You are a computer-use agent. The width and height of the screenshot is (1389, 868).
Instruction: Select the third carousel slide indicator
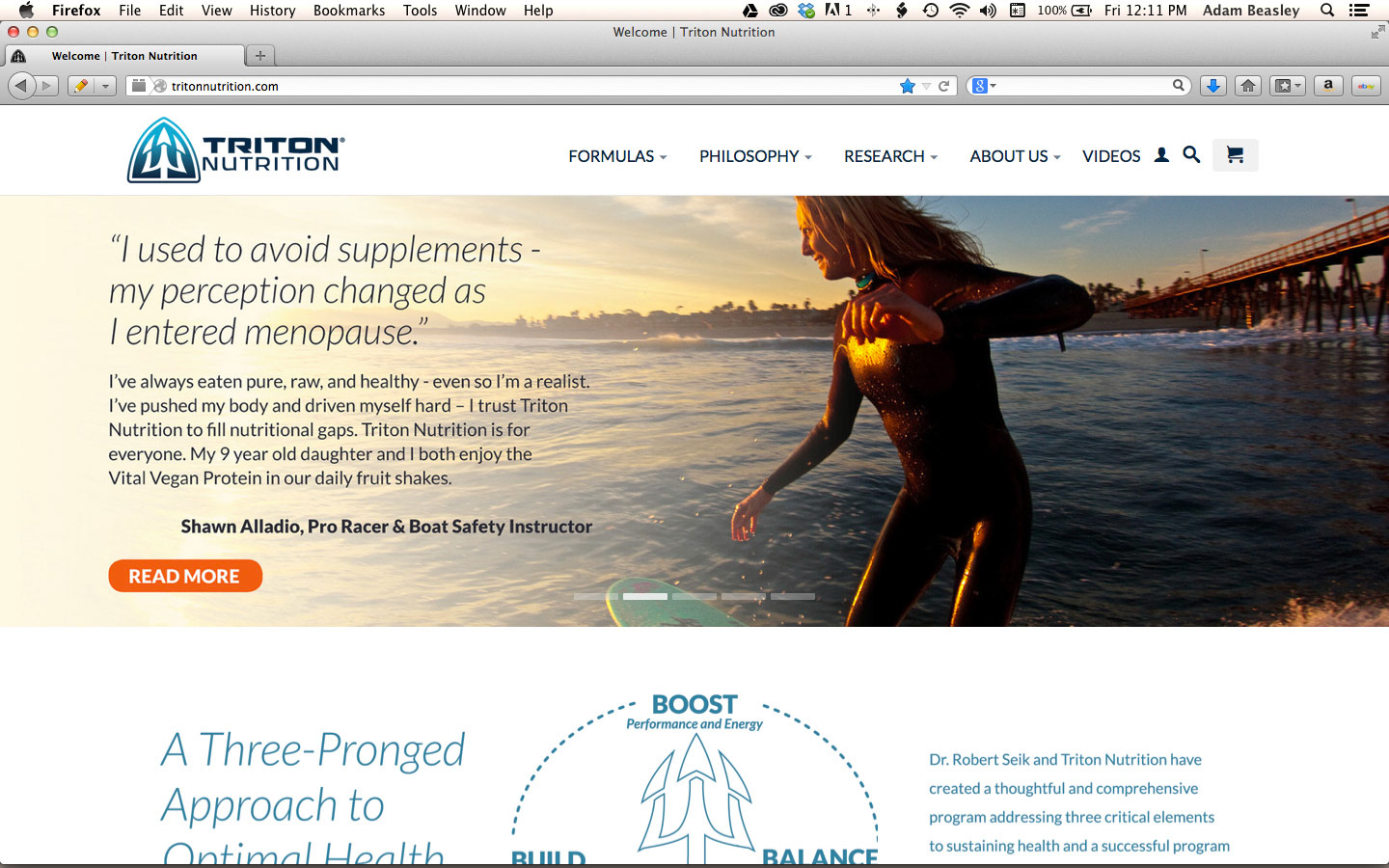click(x=694, y=596)
